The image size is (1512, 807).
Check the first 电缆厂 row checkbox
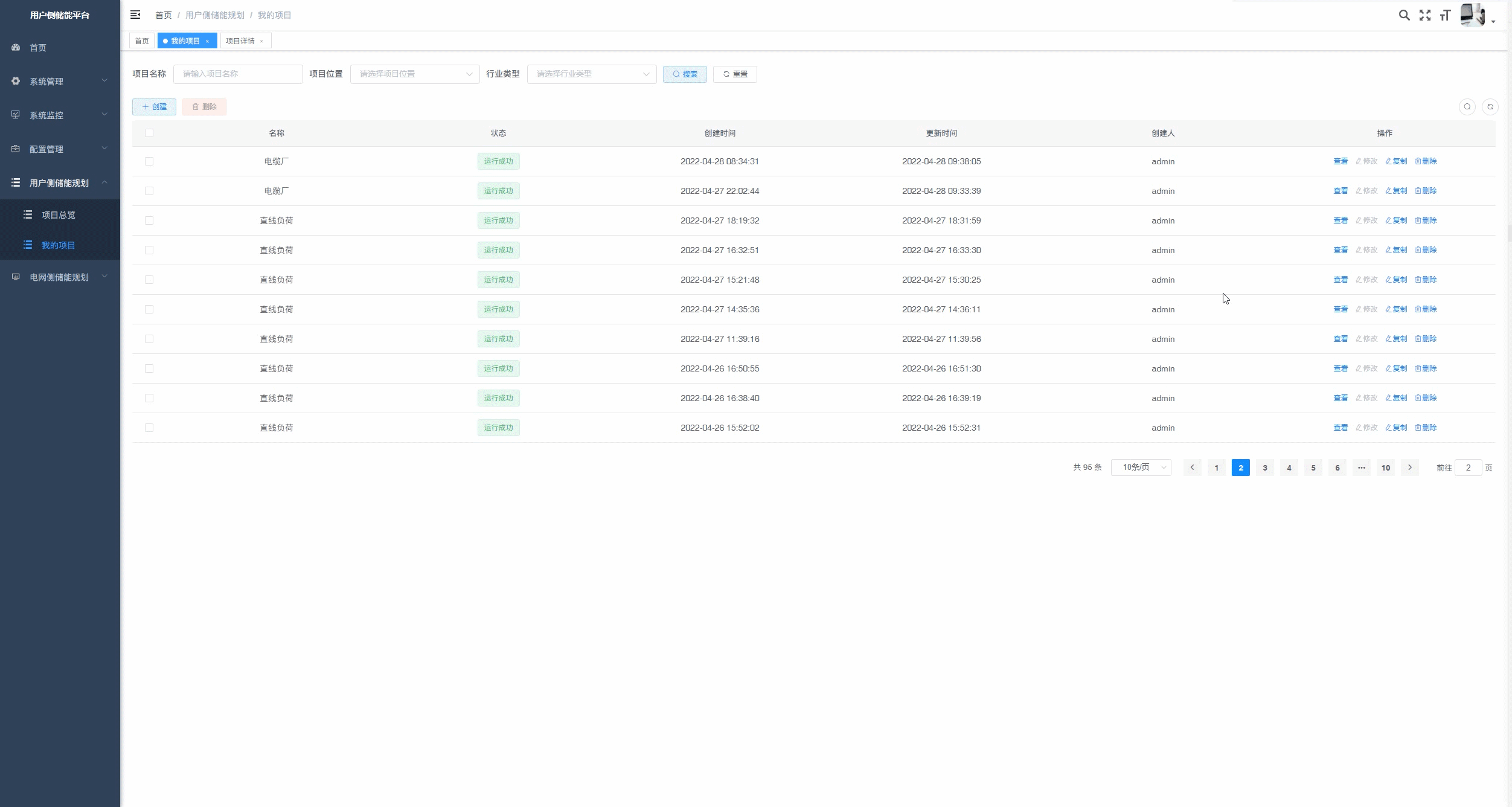(x=149, y=161)
